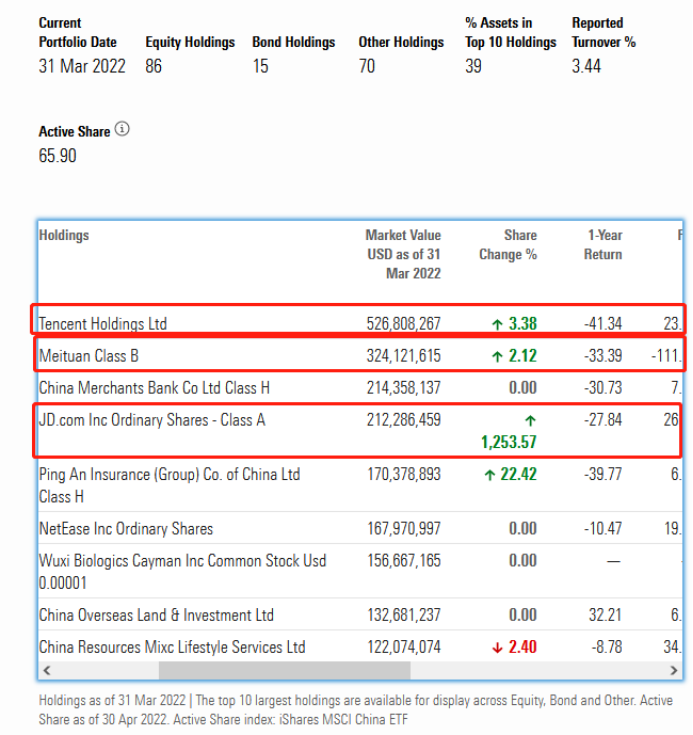Click the green up arrow in JD.com row
This screenshot has height=735, width=693.
click(529, 421)
